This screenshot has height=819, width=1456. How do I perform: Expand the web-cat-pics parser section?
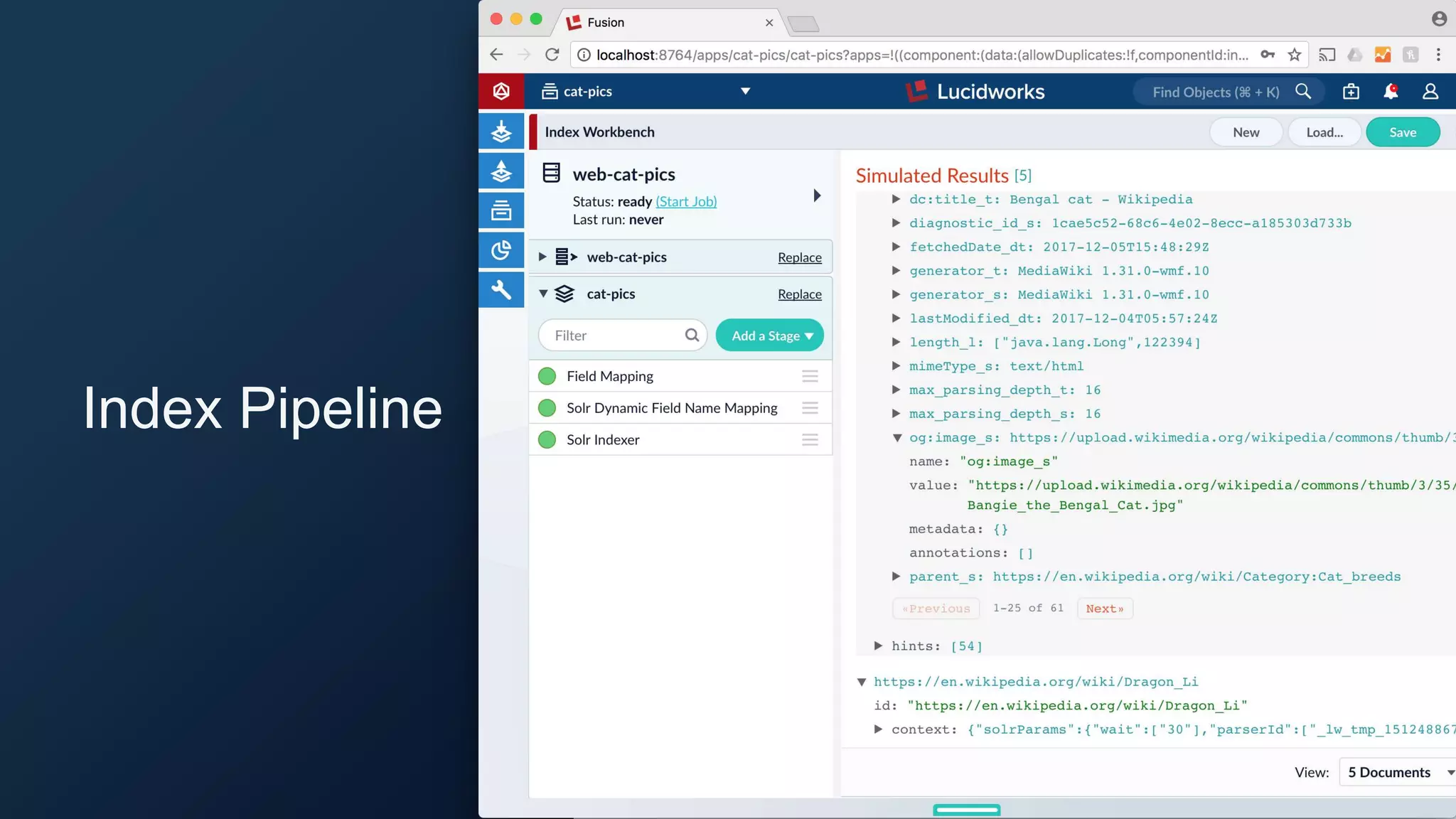coord(542,257)
